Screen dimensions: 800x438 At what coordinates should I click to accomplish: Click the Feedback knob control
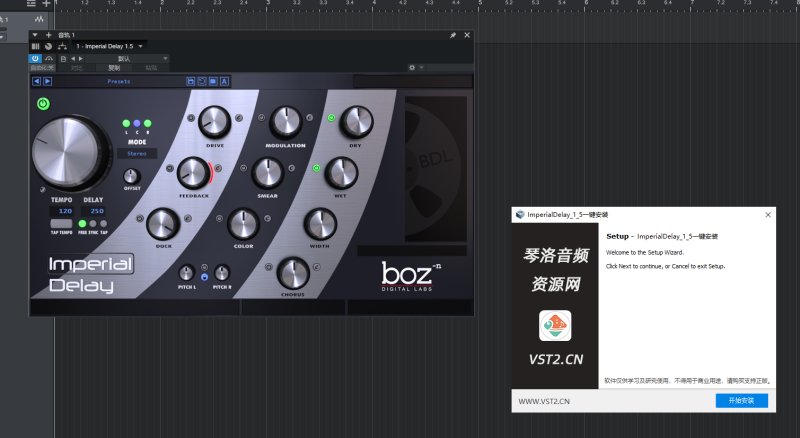(192, 174)
